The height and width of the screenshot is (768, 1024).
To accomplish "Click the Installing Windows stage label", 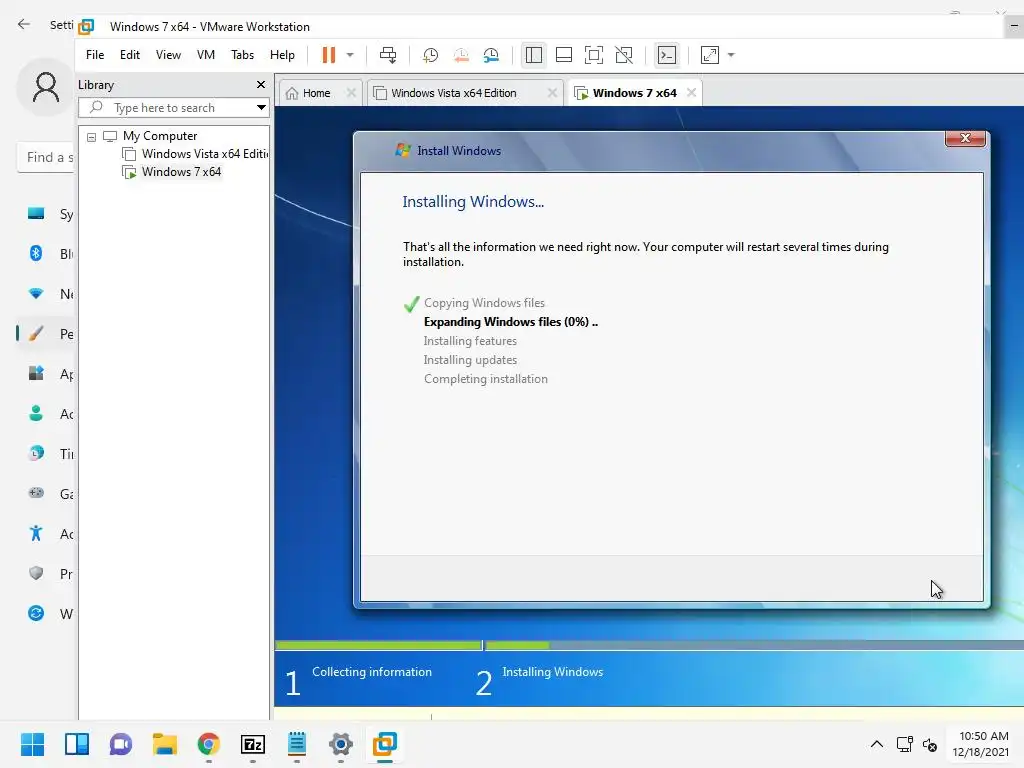I will (x=552, y=672).
